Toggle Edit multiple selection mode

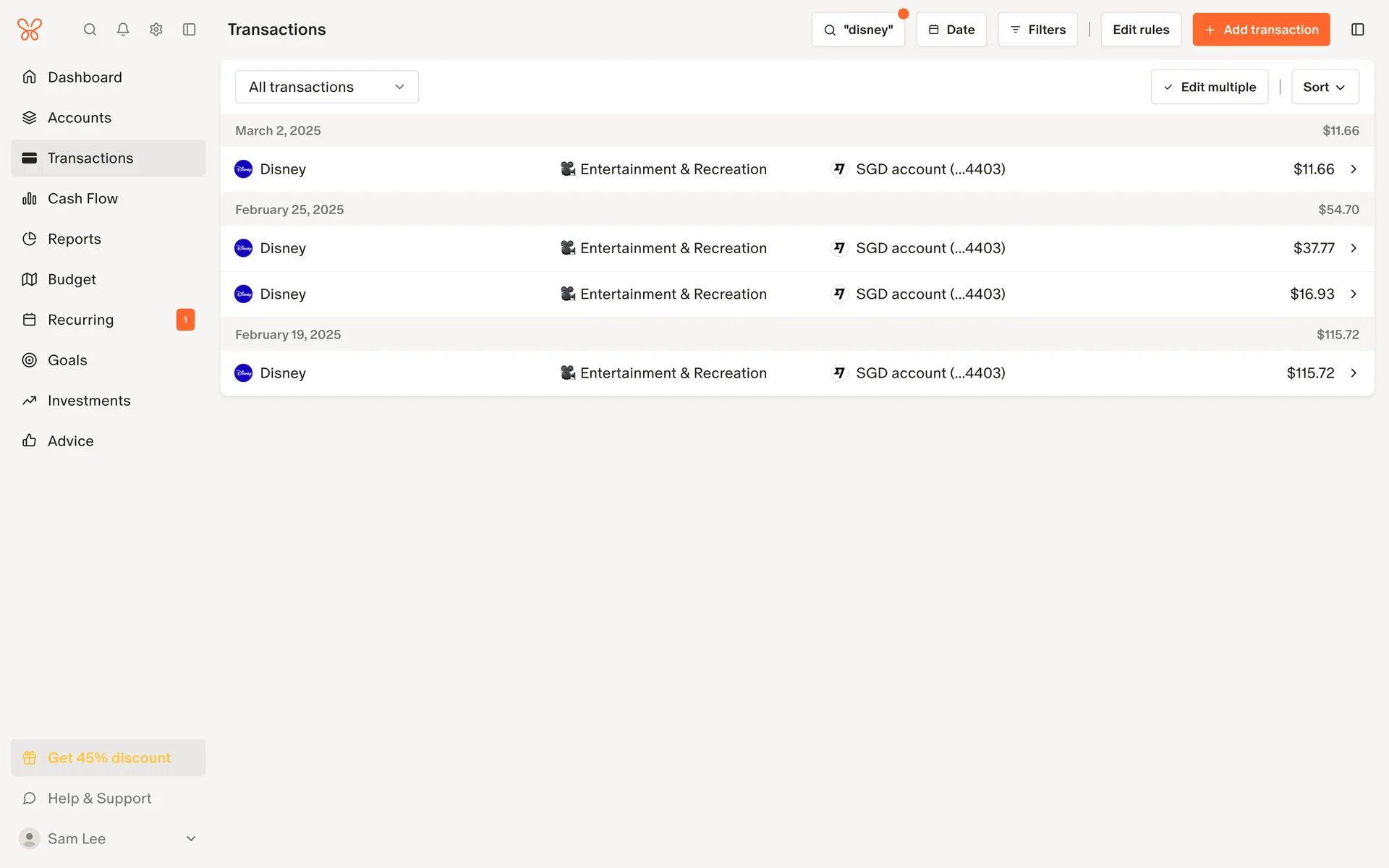1209,87
